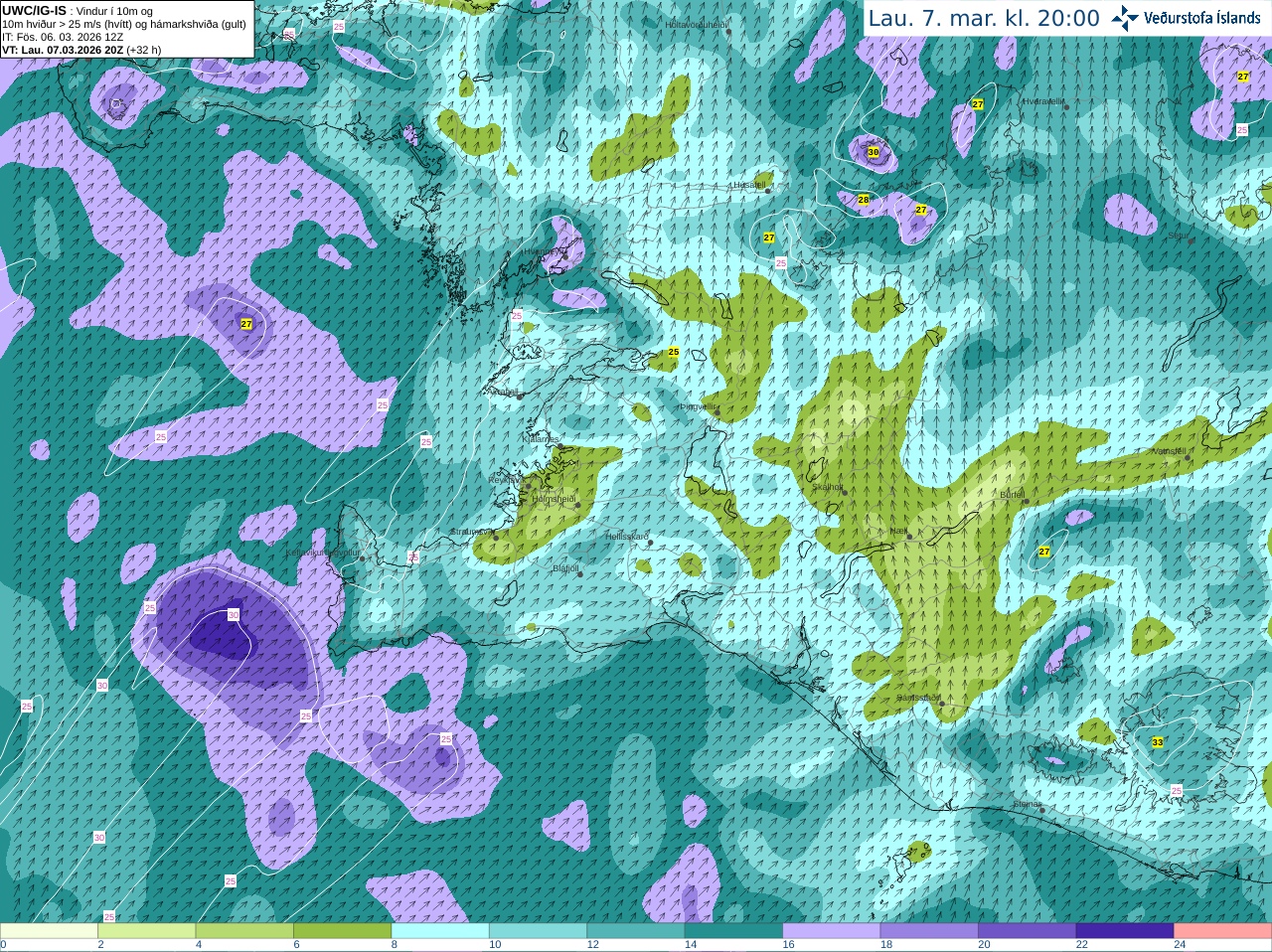This screenshot has height=952, width=1272.
Task: Click the yellow 27 label southeast of Búrfell
Action: click(1044, 552)
